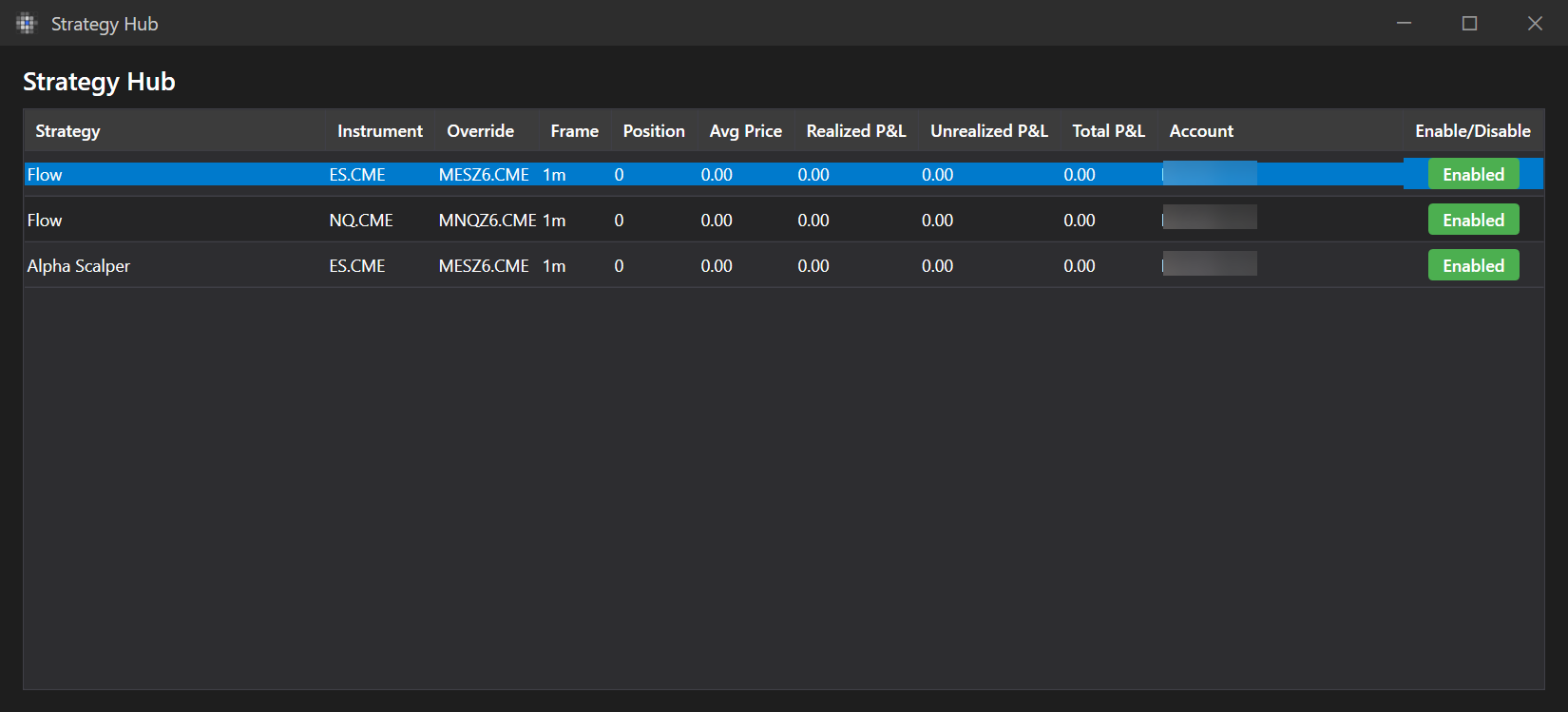This screenshot has width=1568, height=712.
Task: Click blurred account cell in Alpha Scalper row
Action: pyautogui.click(x=1210, y=263)
